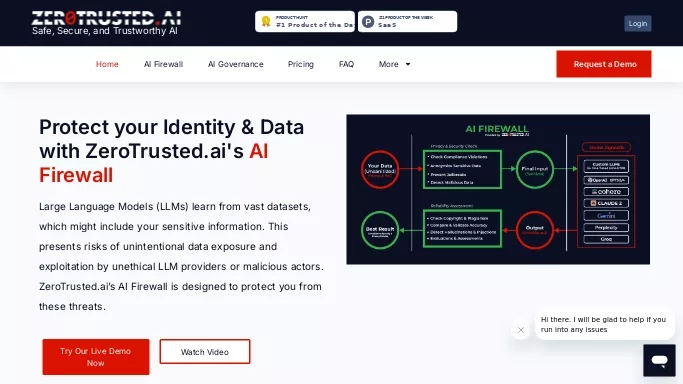The width and height of the screenshot is (683, 384).
Task: Open the FAQ page
Action: tap(346, 64)
